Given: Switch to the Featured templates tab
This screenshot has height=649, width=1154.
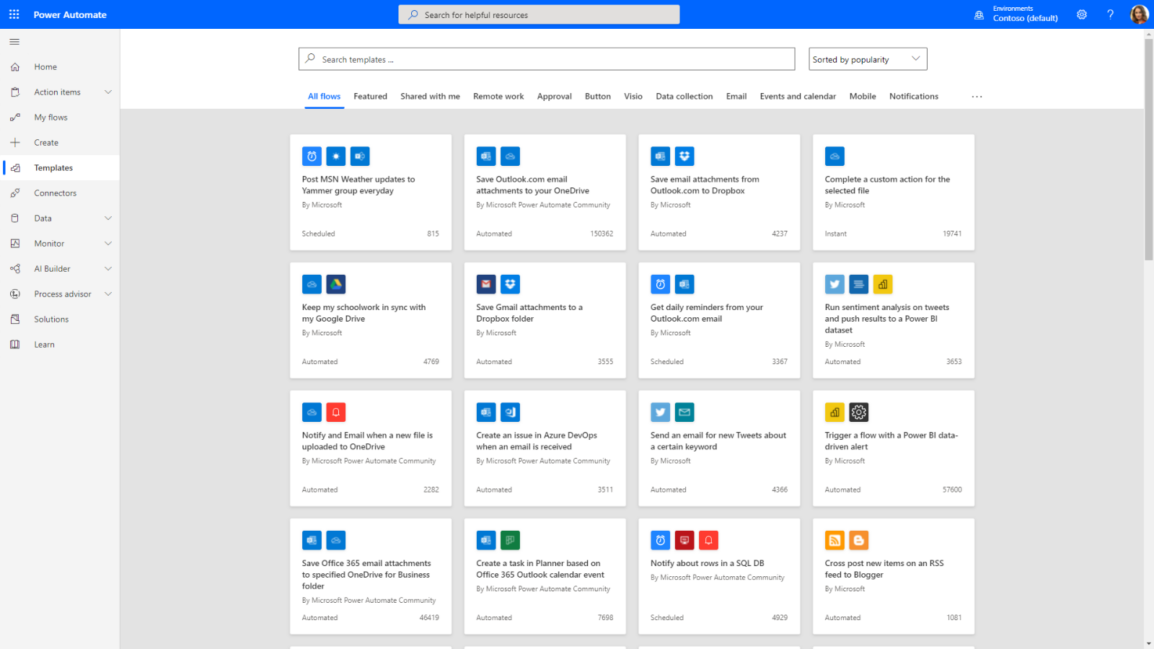Looking at the screenshot, I should tap(370, 96).
